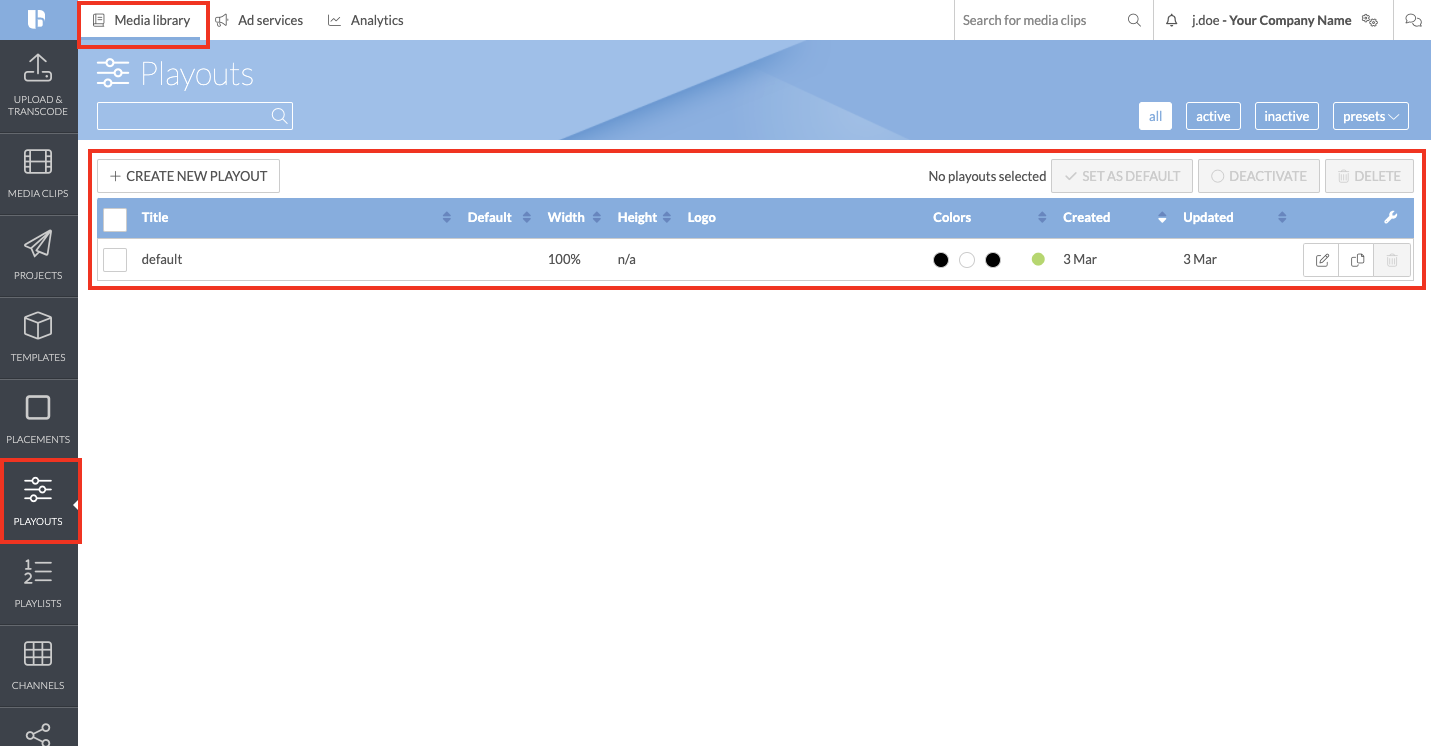
Task: Click the first black color swatch
Action: [x=941, y=260]
